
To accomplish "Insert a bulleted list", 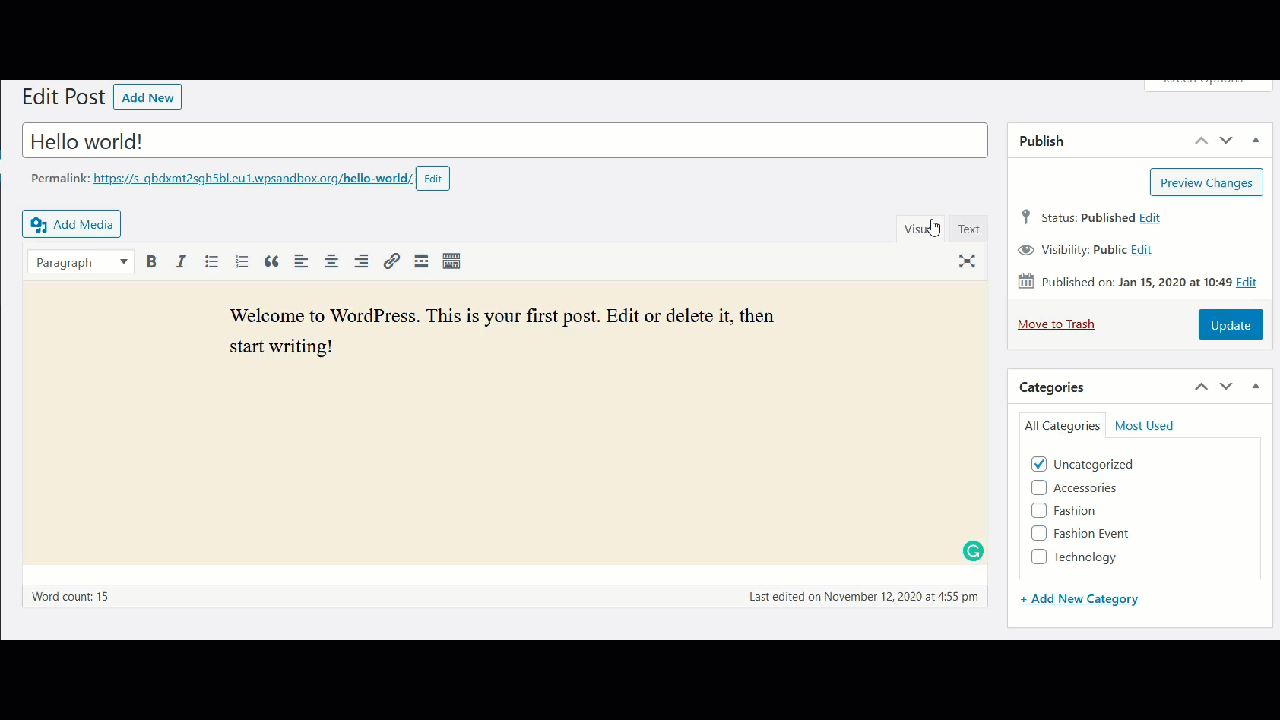I will pos(211,261).
